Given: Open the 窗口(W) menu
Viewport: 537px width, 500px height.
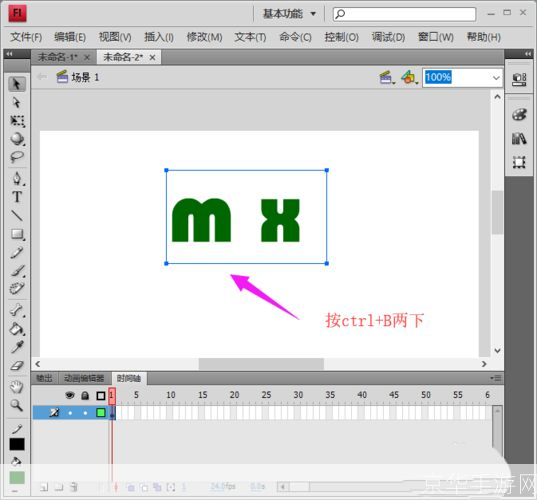Looking at the screenshot, I should [436, 37].
